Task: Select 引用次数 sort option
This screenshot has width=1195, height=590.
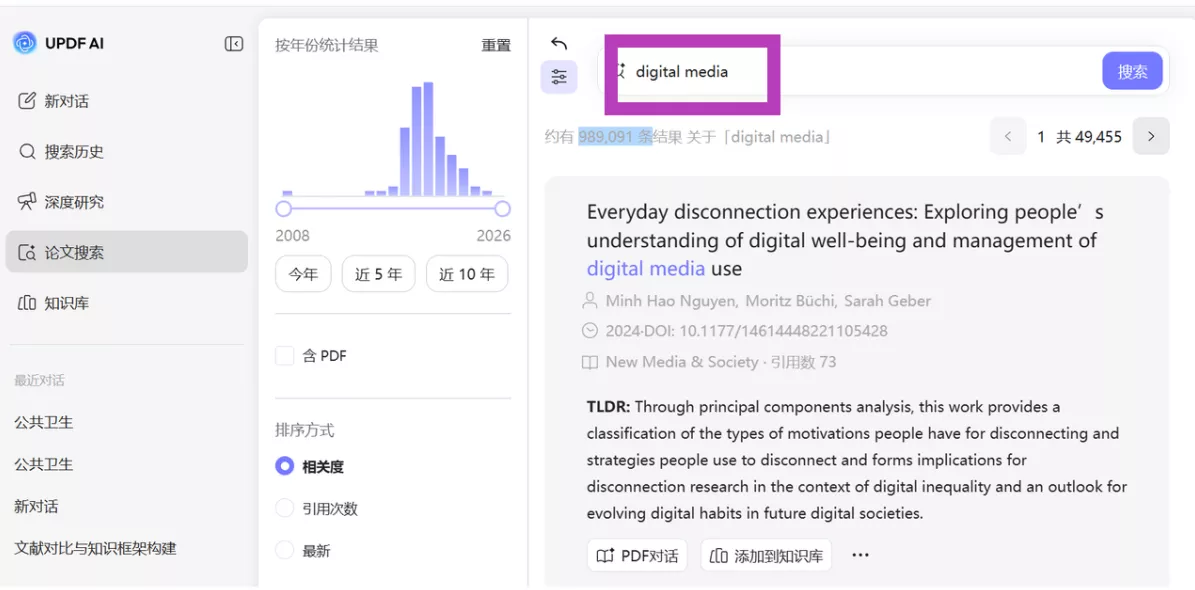Action: pyautogui.click(x=285, y=509)
